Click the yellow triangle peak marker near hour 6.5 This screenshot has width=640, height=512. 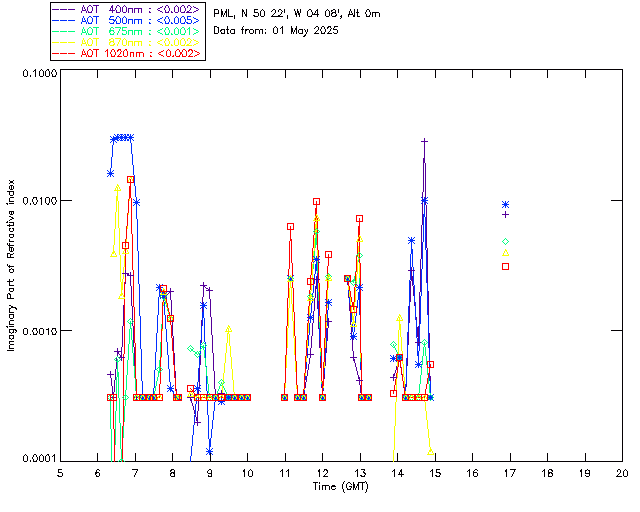click(x=118, y=188)
